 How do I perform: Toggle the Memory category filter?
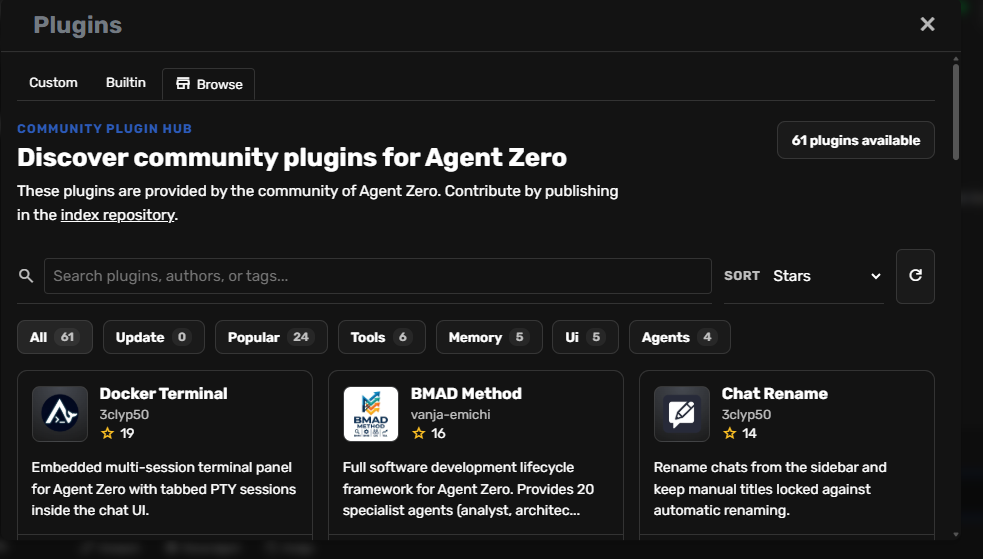488,337
